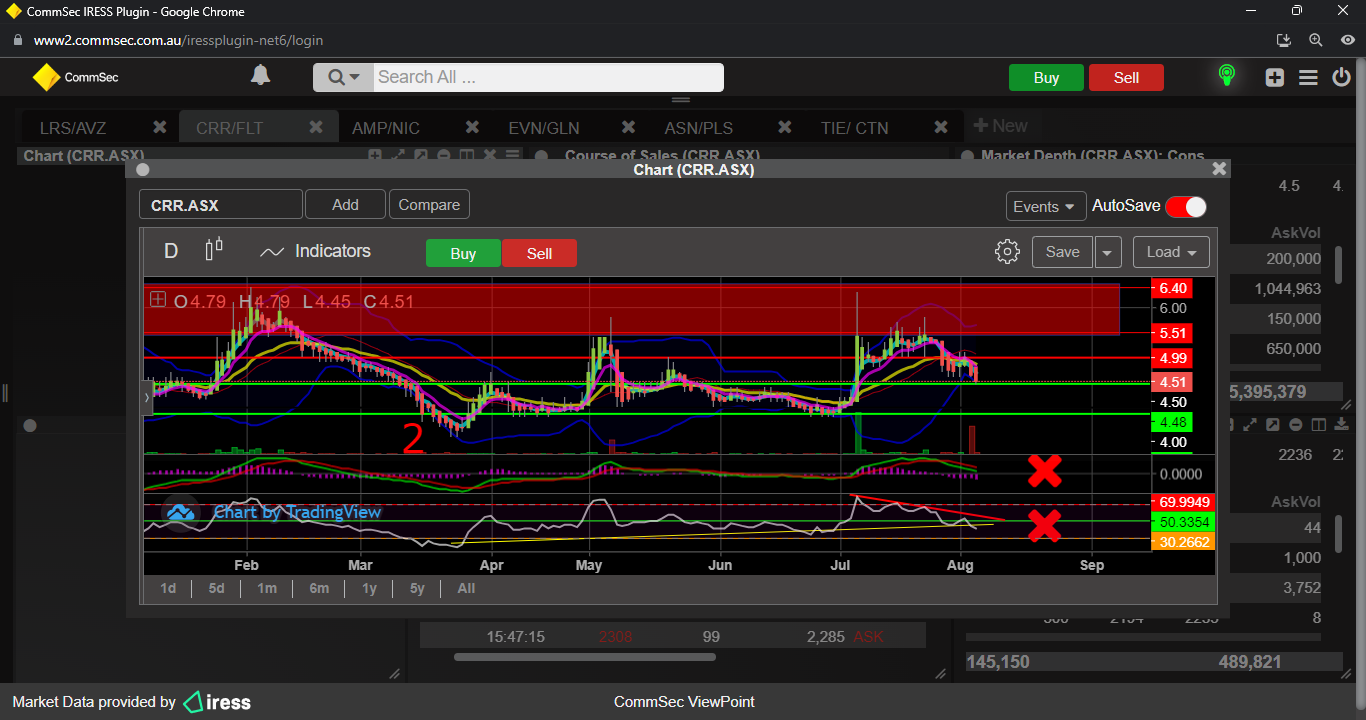This screenshot has width=1366, height=720.
Task: Click the horizontal scrollbar below Course of Sales
Action: click(x=585, y=657)
